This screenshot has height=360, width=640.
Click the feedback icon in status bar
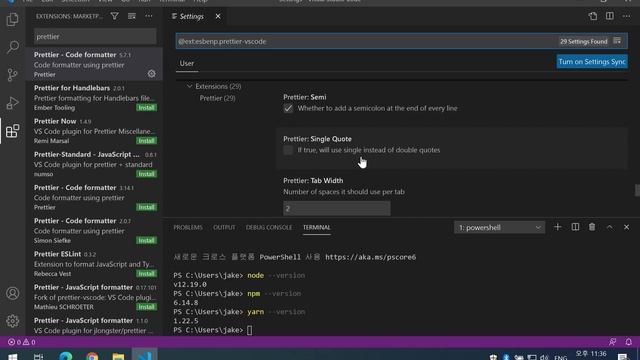click(x=612, y=342)
